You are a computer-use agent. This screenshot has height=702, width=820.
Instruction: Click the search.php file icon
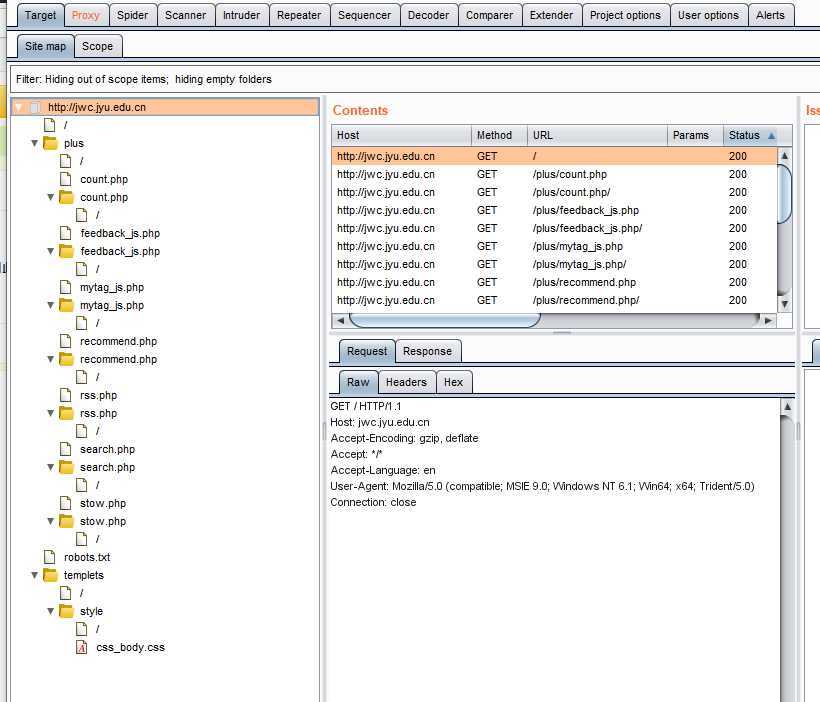tap(66, 449)
